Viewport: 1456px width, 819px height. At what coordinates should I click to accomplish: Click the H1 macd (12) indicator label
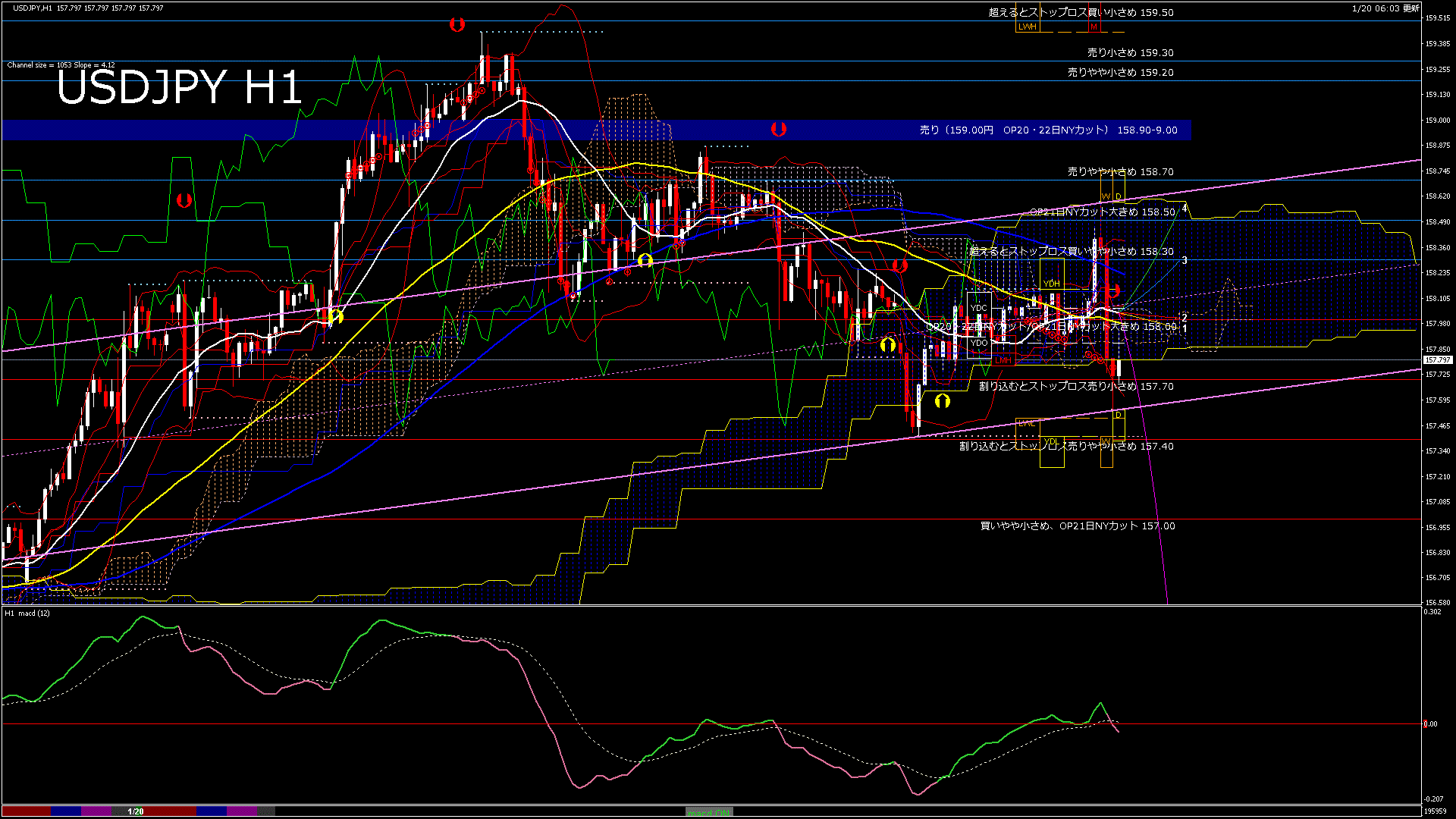tap(27, 613)
